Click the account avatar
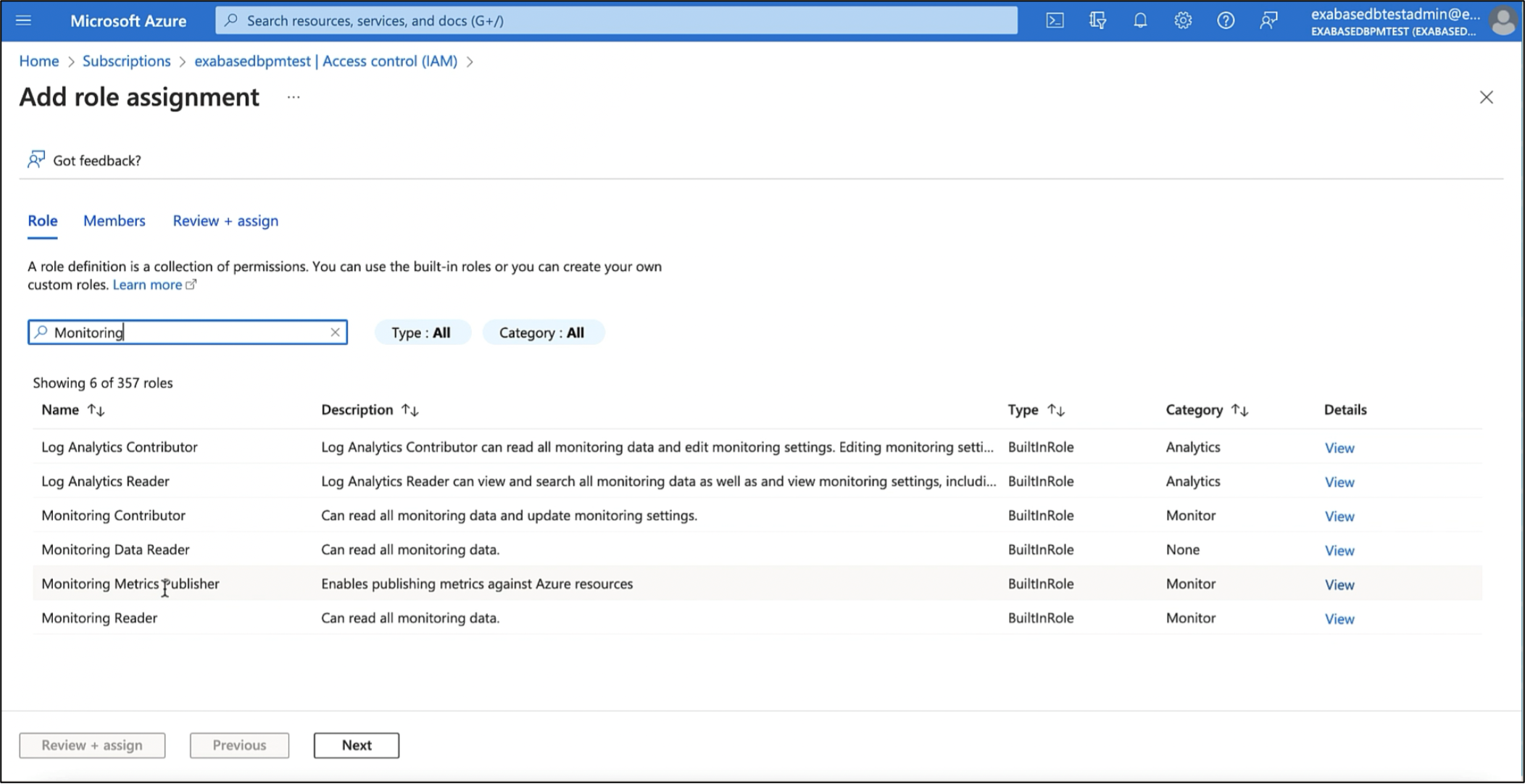Viewport: 1525px width, 784px height. [x=1504, y=20]
